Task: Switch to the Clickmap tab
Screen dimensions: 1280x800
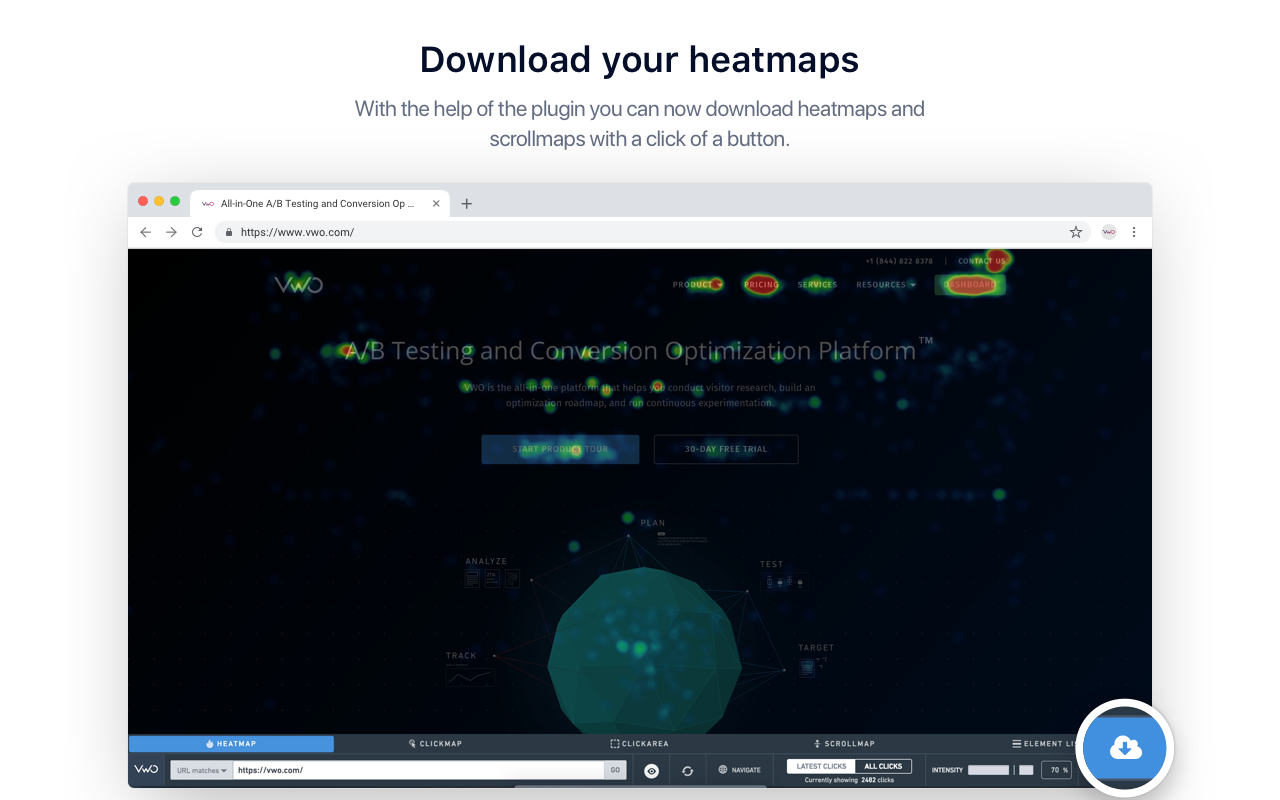Action: pyautogui.click(x=435, y=744)
